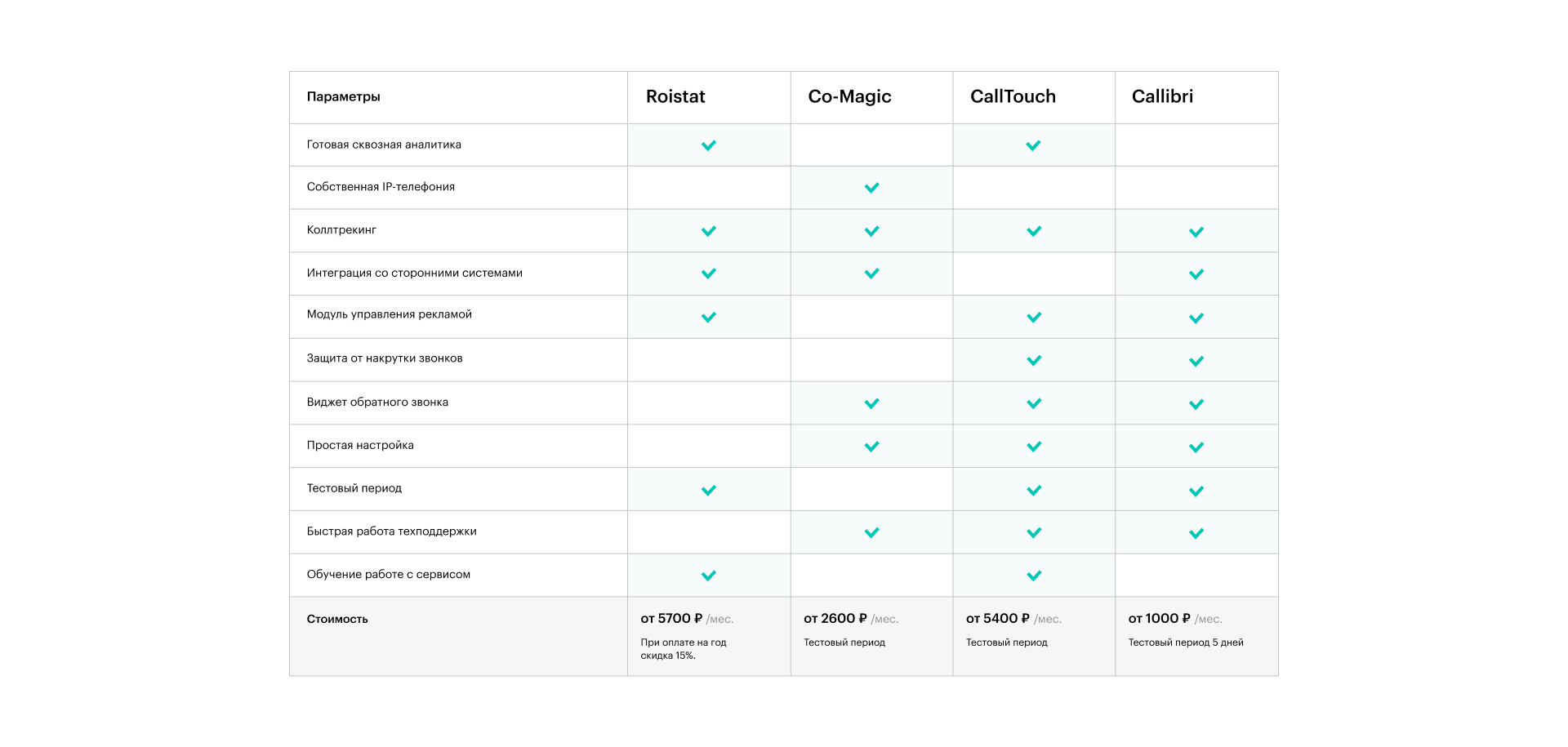The image size is (1568, 747).
Task: Click CallTouch checkmark in Коллтрекинг row
Action: pyautogui.click(x=1034, y=231)
